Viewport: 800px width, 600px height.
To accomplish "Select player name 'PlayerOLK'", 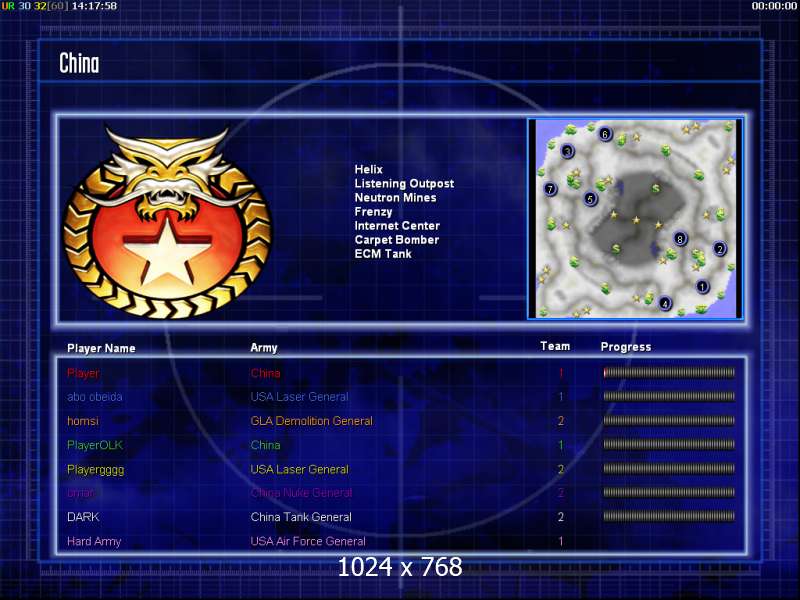I will pos(95,445).
